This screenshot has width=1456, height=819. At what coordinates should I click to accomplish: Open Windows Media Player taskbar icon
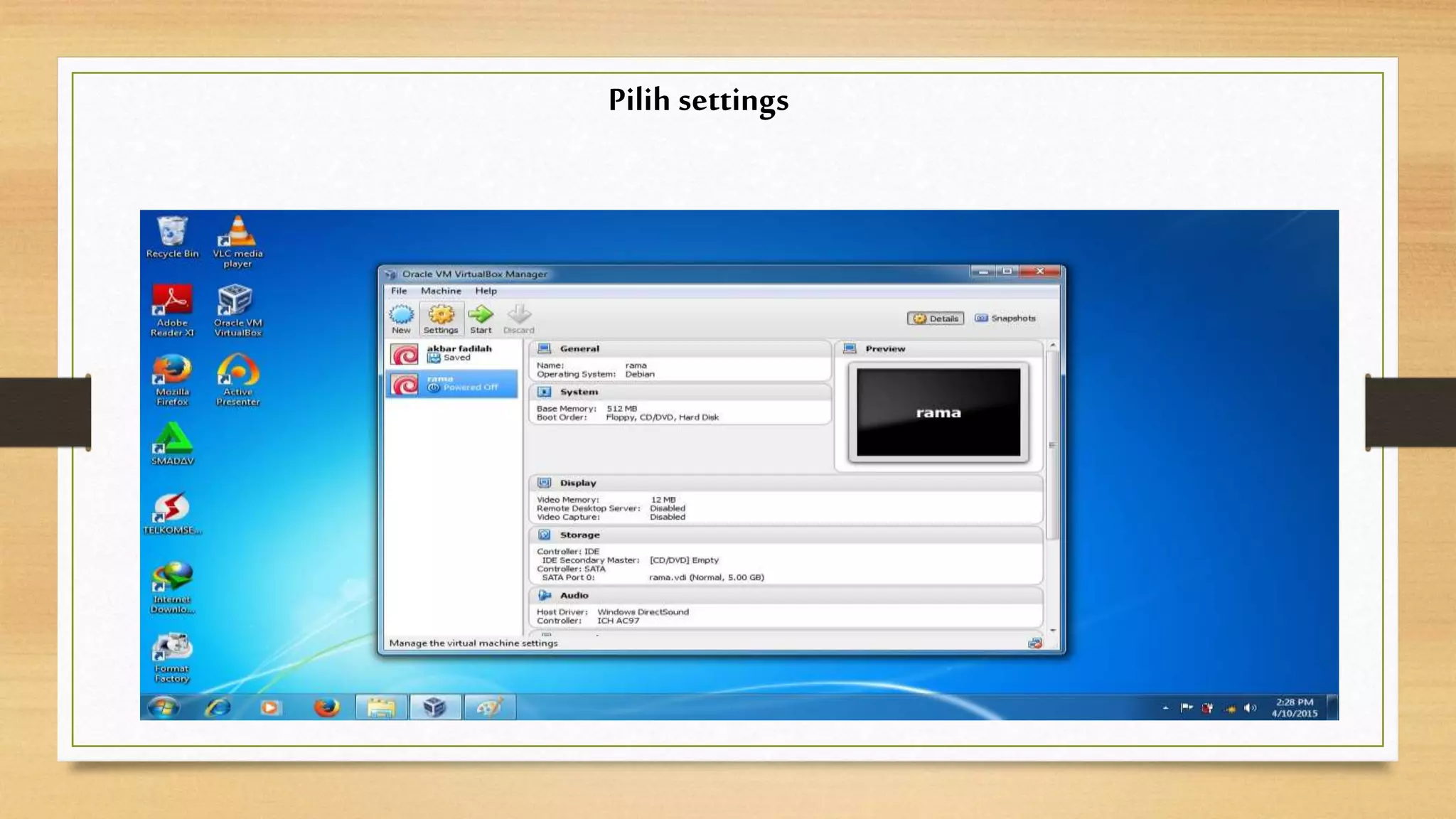click(x=270, y=707)
